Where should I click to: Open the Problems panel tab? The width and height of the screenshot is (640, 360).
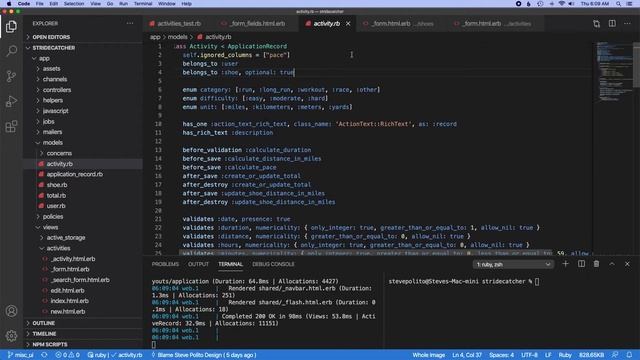(x=165, y=264)
